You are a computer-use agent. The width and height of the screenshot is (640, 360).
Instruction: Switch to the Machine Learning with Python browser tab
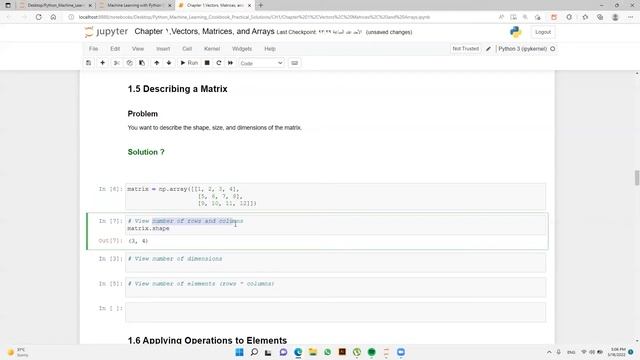click(x=135, y=5)
